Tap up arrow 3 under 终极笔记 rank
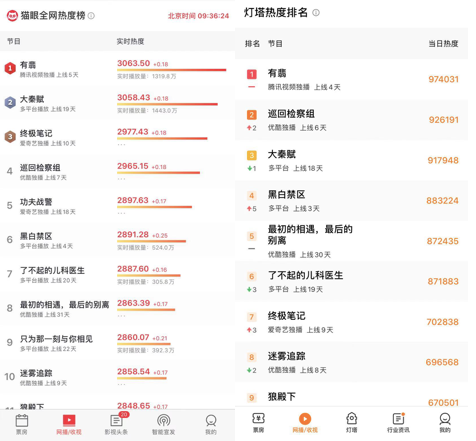This screenshot has height=441, width=476. pos(252,330)
